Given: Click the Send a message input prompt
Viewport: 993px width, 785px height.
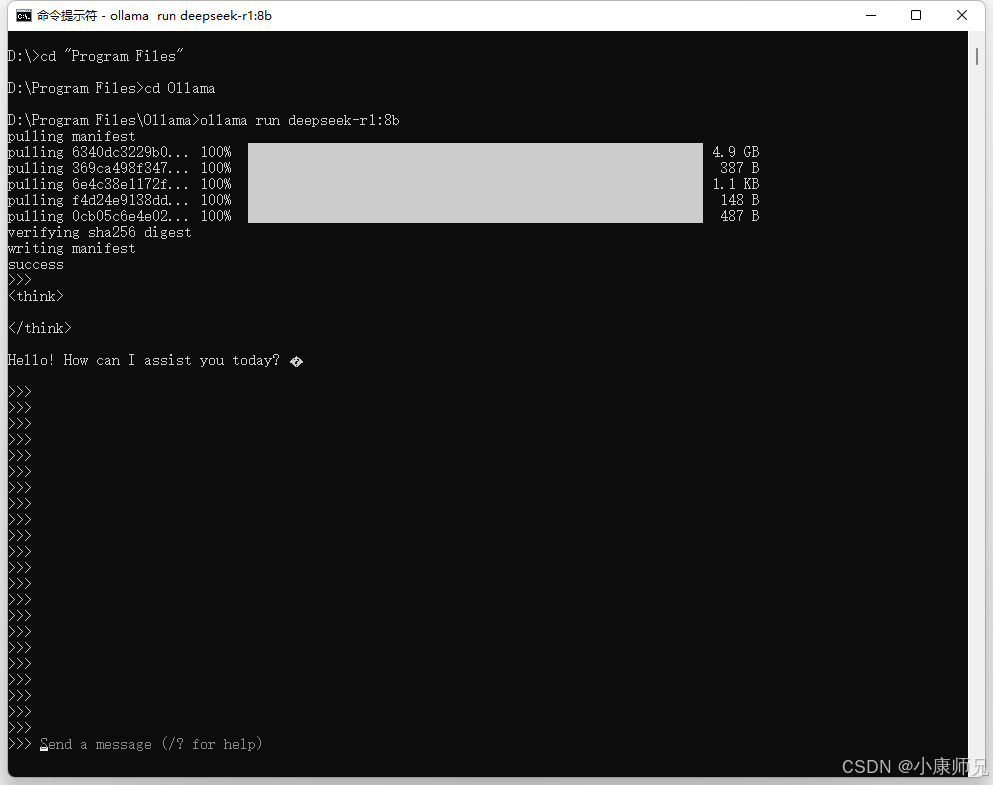Looking at the screenshot, I should tap(150, 744).
